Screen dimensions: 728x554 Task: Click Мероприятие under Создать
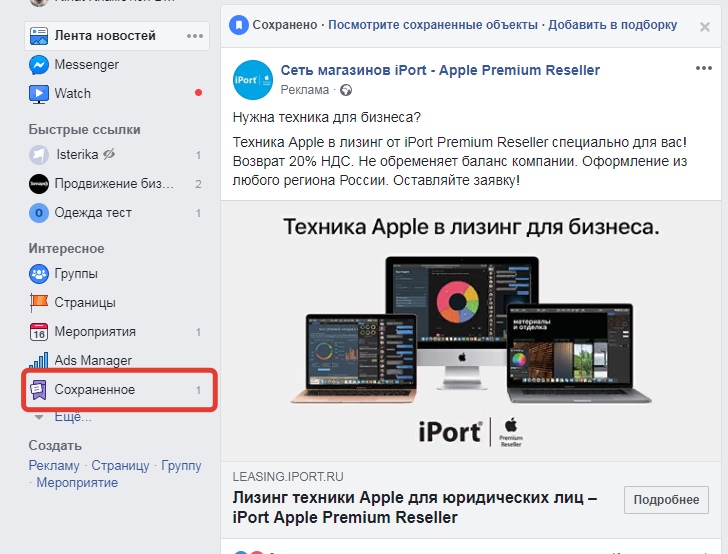coord(77,482)
